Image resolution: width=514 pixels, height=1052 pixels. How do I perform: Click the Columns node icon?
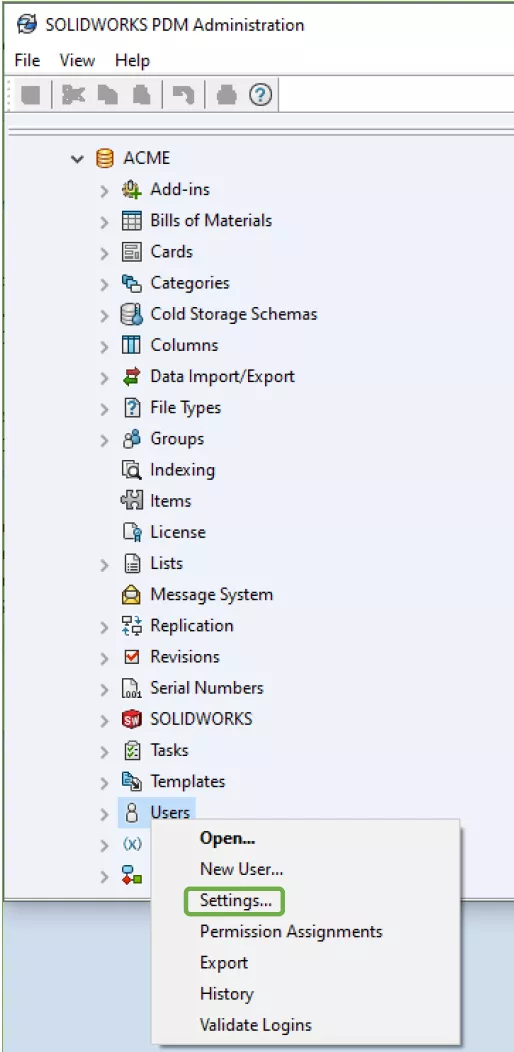tap(132, 345)
